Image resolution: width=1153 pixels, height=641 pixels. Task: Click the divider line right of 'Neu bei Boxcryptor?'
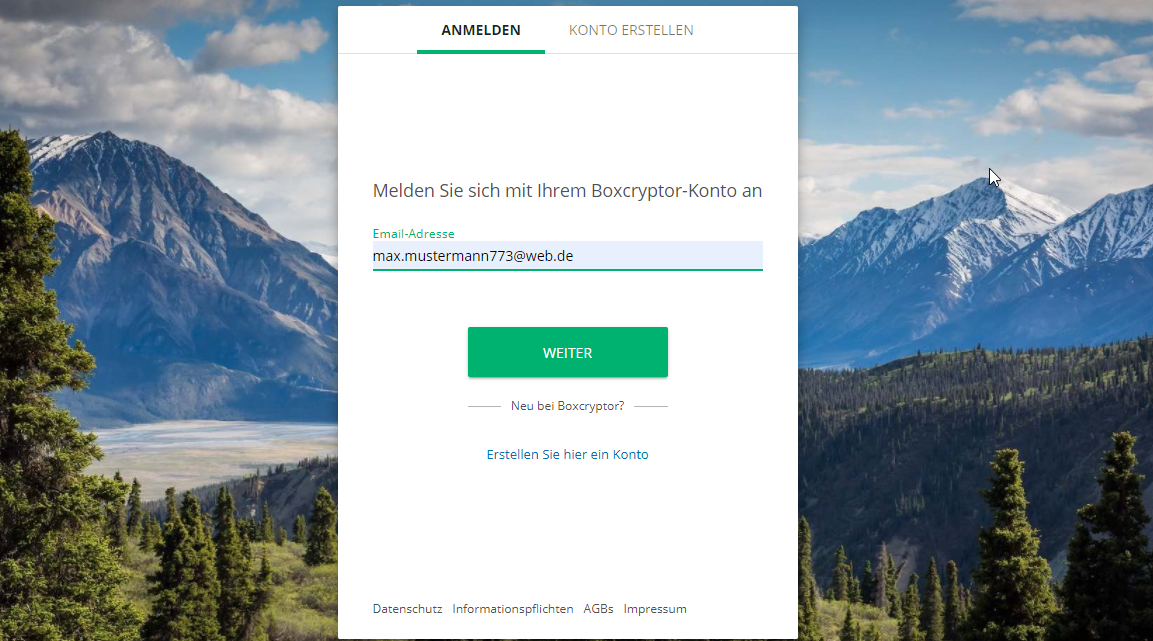[x=651, y=406]
